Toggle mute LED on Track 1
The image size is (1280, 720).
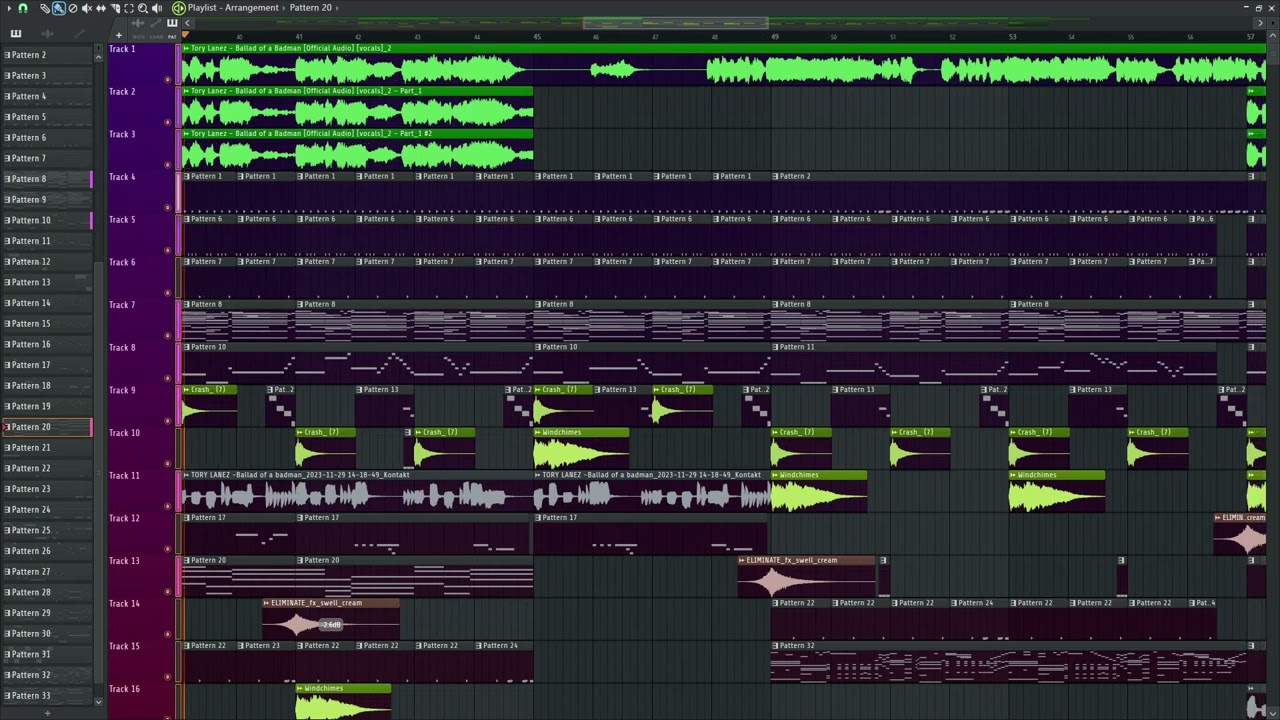coord(168,79)
